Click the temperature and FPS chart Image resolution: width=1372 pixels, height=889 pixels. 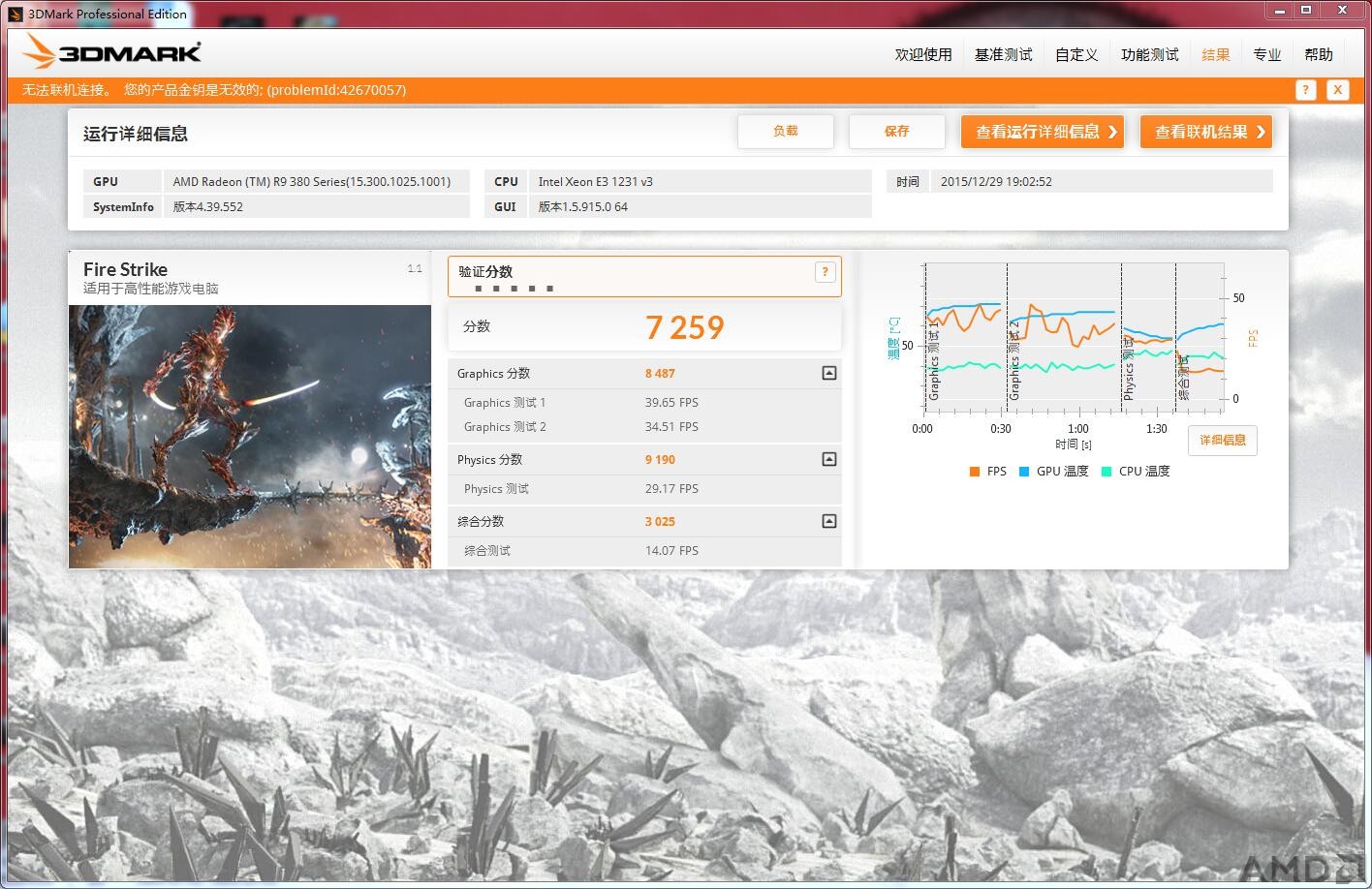pyautogui.click(x=1074, y=337)
